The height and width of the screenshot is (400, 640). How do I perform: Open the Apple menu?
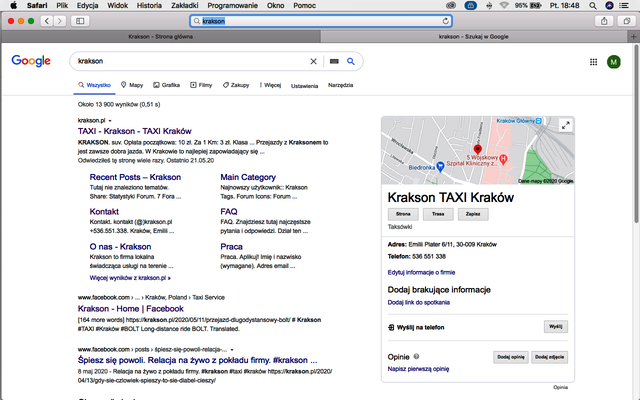click(x=13, y=5)
